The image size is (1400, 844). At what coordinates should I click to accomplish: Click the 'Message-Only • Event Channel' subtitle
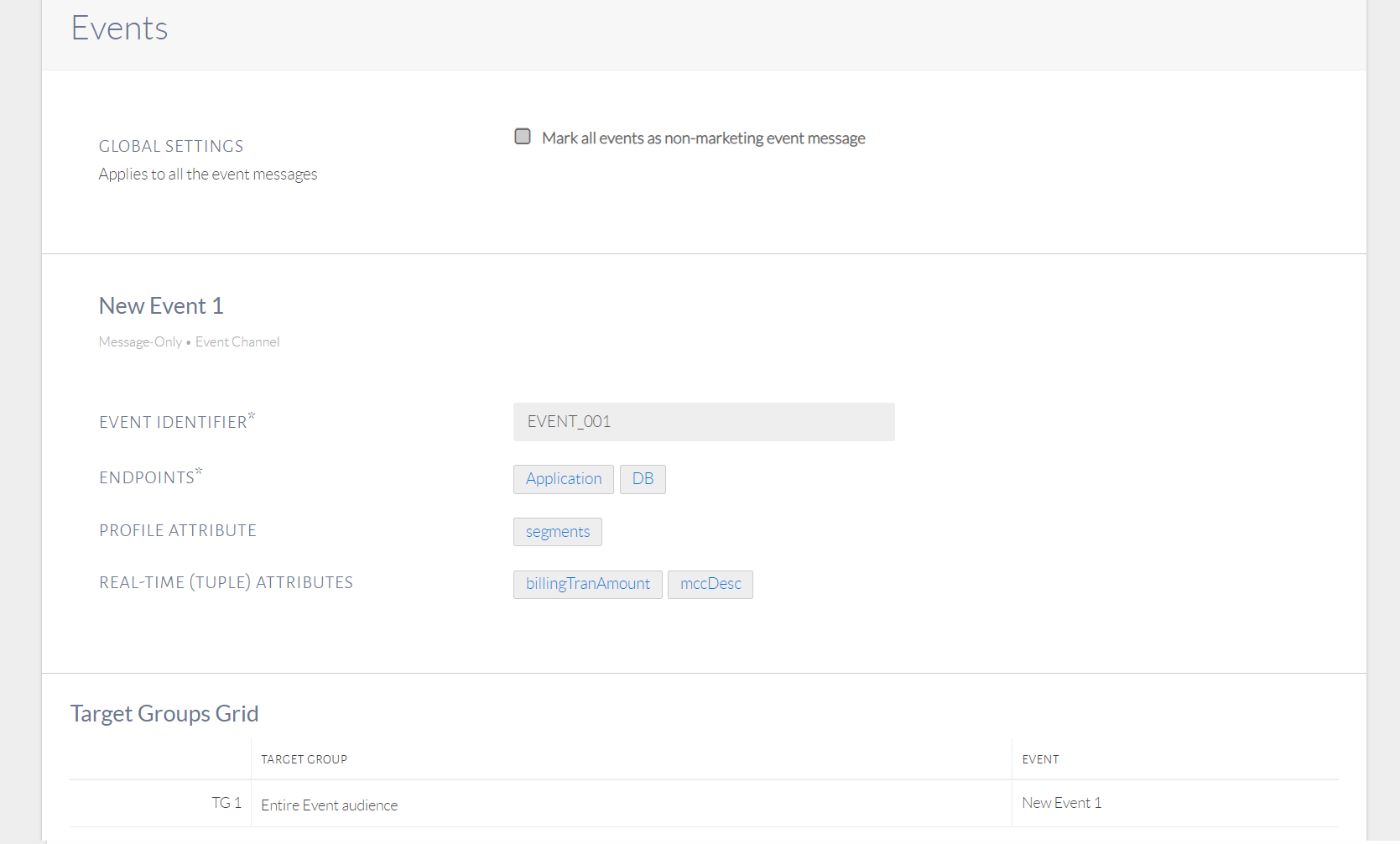189,342
